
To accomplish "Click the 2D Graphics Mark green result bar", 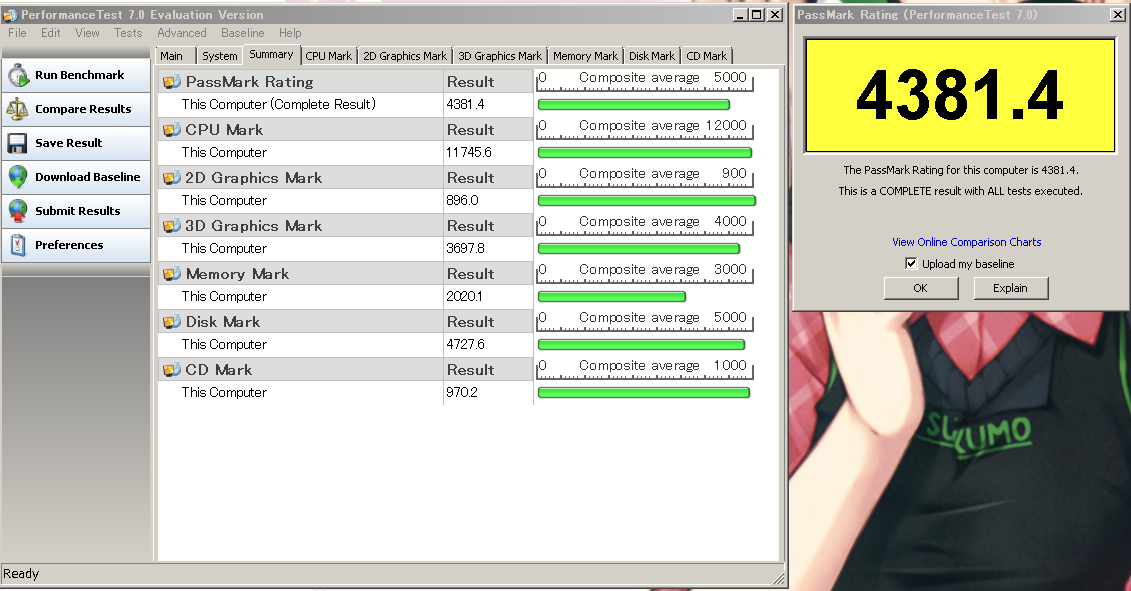I will click(x=647, y=201).
